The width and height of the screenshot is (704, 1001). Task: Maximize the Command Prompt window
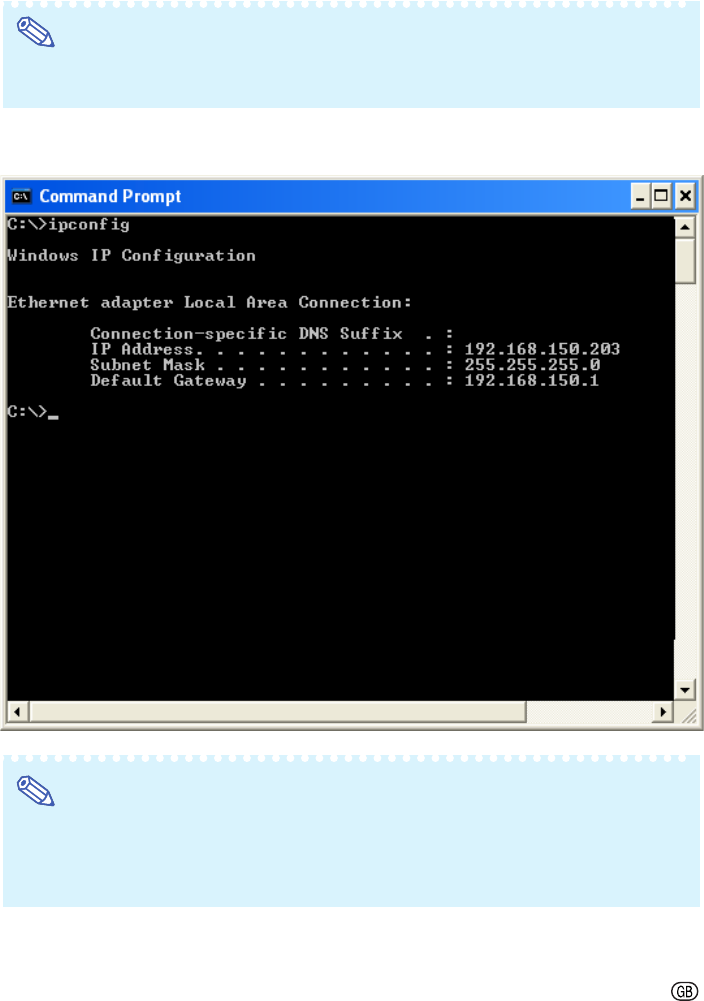pos(661,196)
